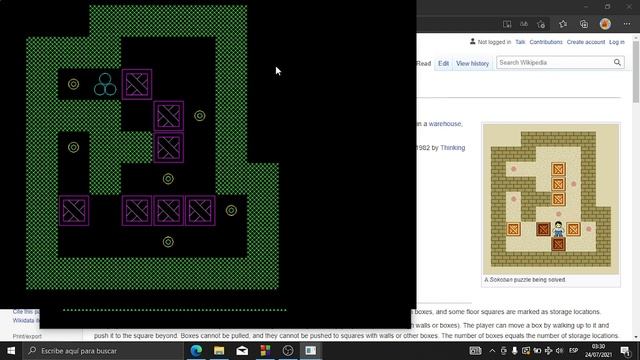The image size is (640, 360).
Task: Click the Not logged in user icon
Action: click(x=473, y=42)
